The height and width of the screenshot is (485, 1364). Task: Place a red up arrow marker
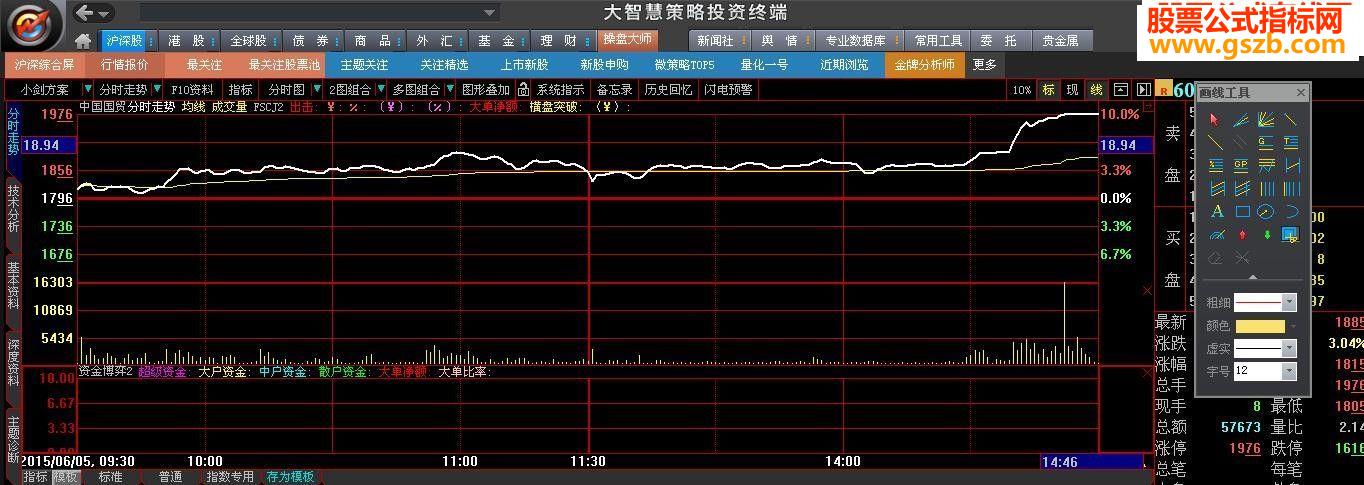click(1242, 235)
